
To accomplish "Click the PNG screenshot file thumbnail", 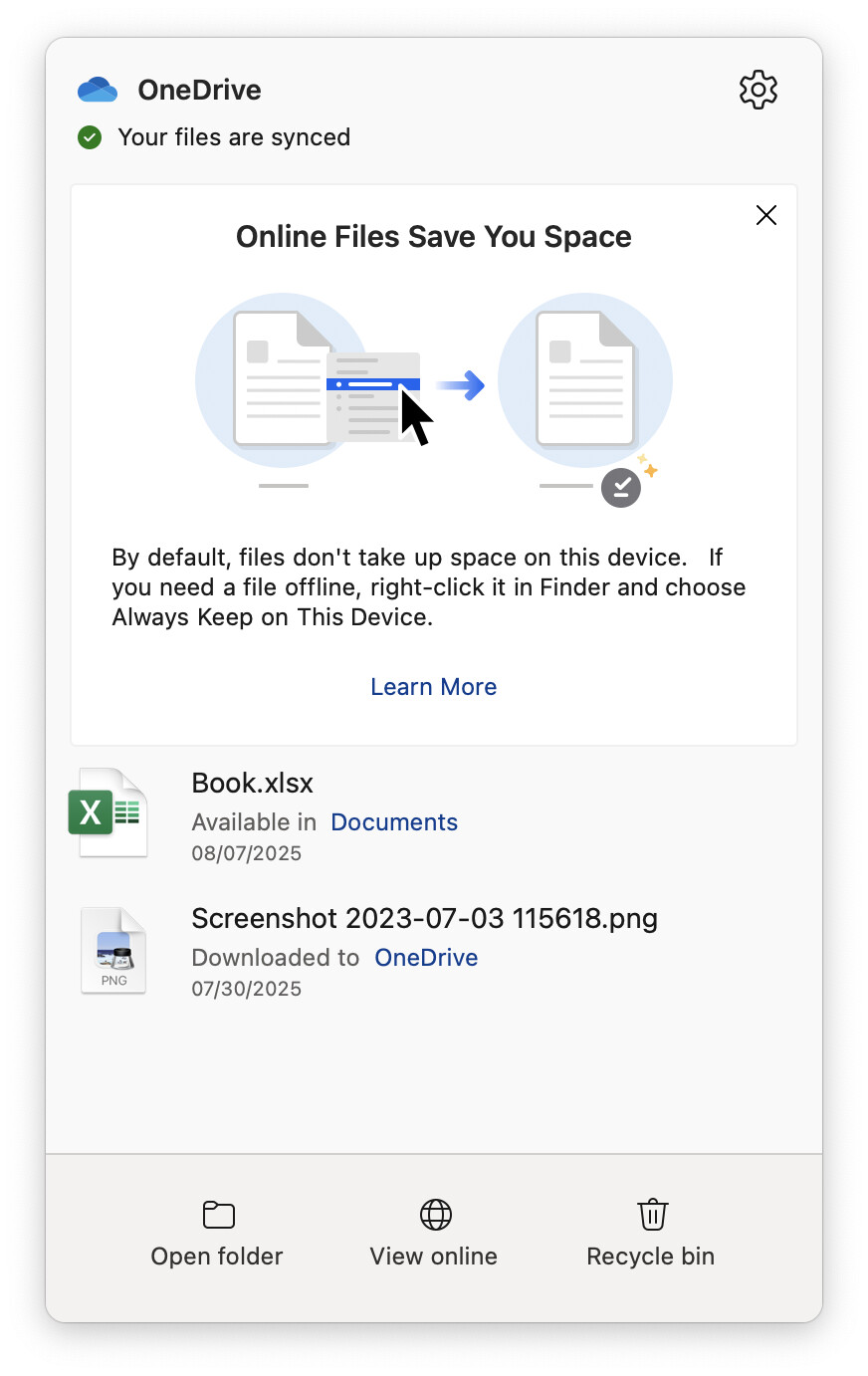I will [x=113, y=950].
